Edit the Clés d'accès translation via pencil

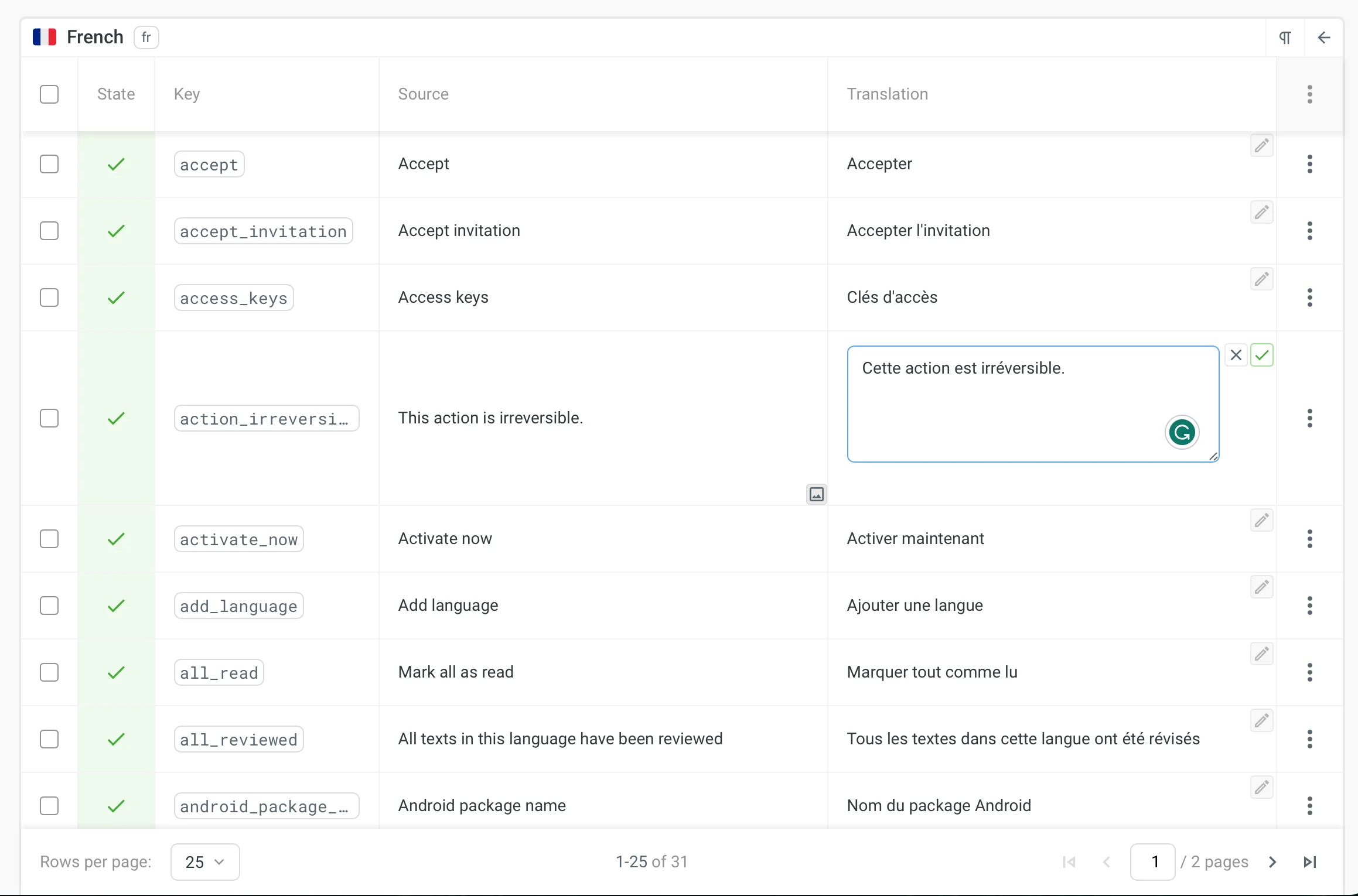pyautogui.click(x=1261, y=279)
